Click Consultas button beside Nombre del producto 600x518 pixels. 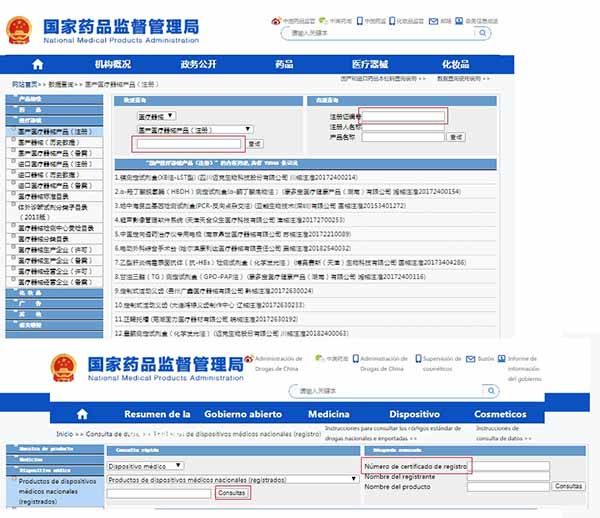[568, 486]
